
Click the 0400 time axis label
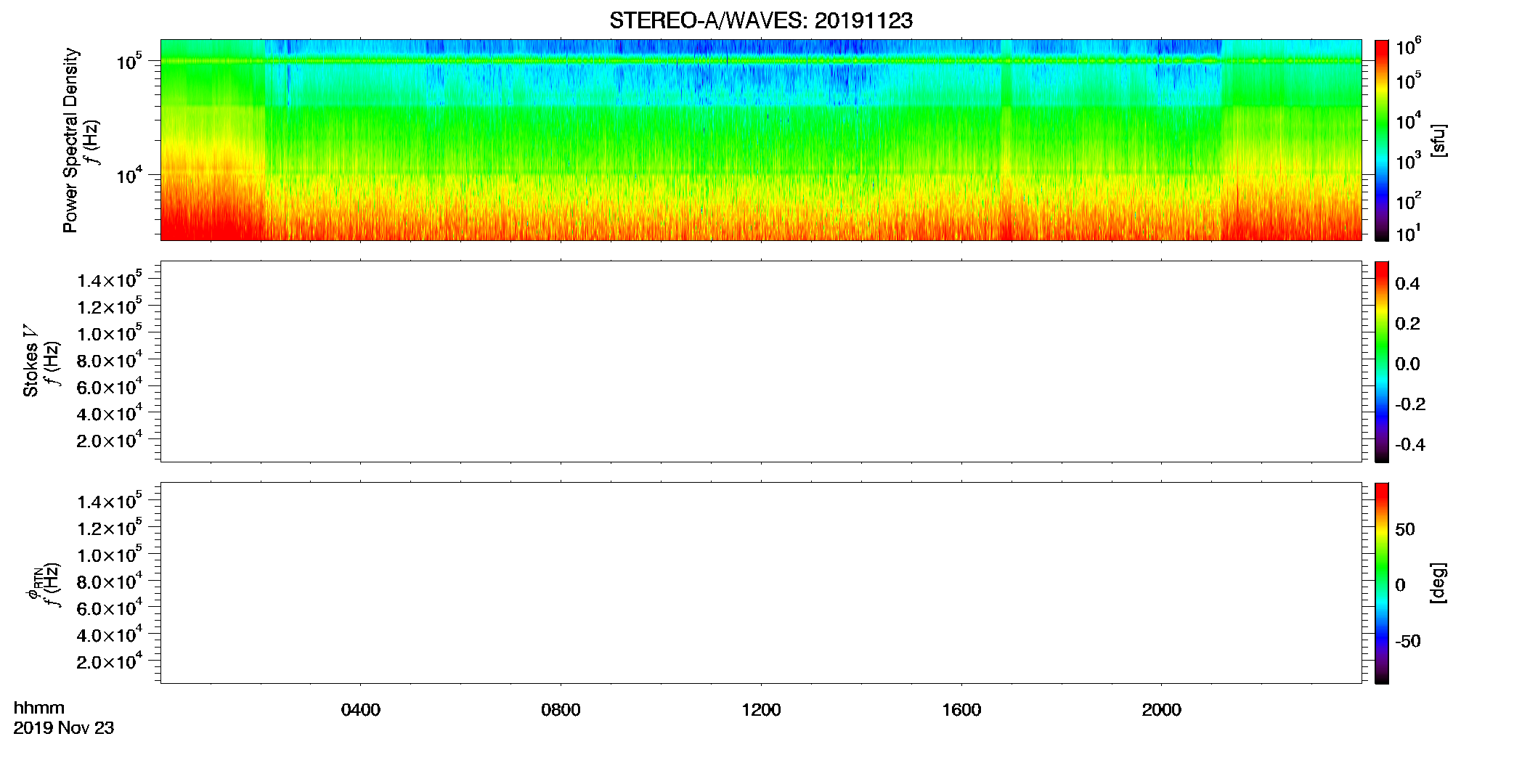tap(360, 710)
